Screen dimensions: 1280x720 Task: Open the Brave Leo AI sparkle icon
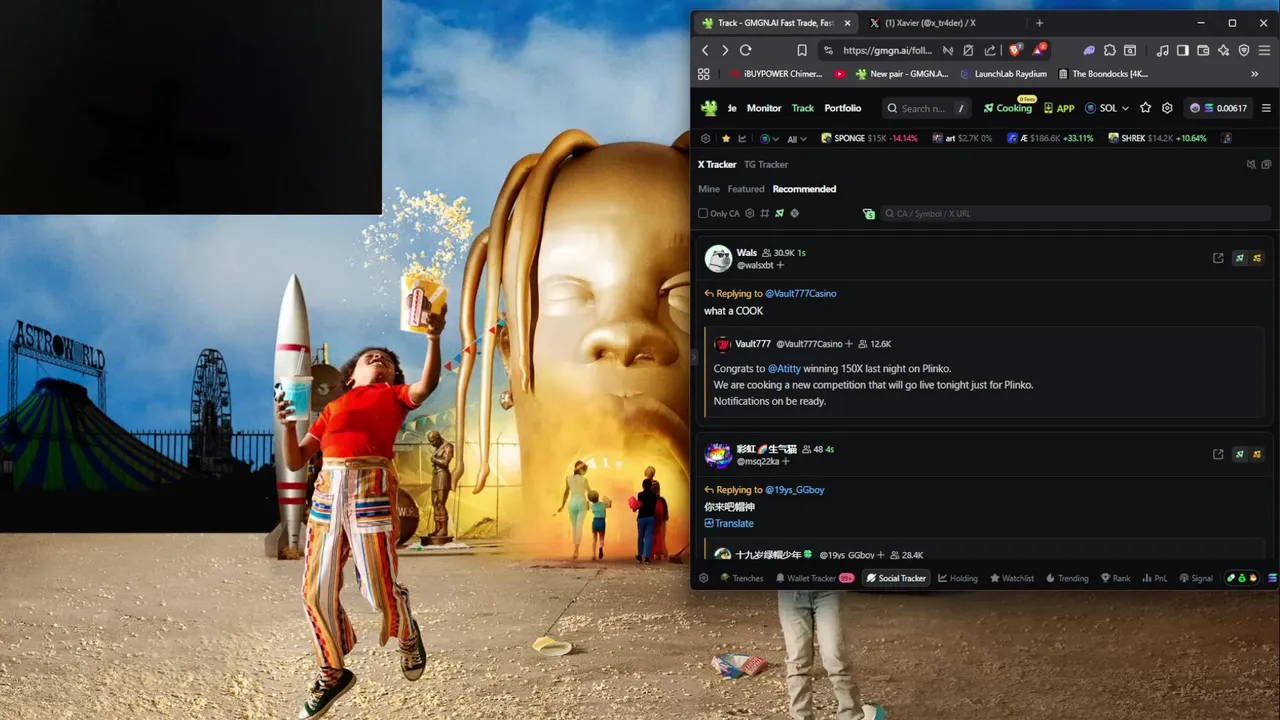coord(1223,50)
